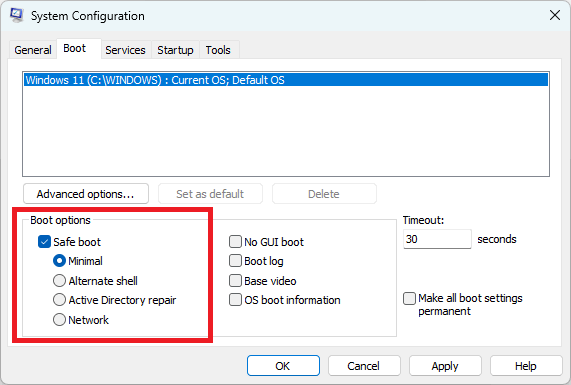Choose the Minimal safe boot option
571x385 pixels.
(59, 261)
